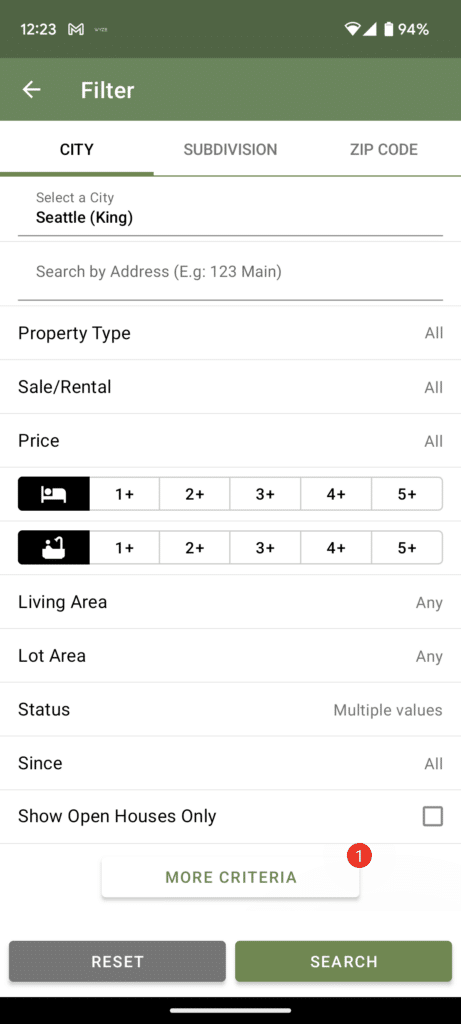Focus the Search by Address field
This screenshot has width=461, height=1024.
click(x=230, y=273)
